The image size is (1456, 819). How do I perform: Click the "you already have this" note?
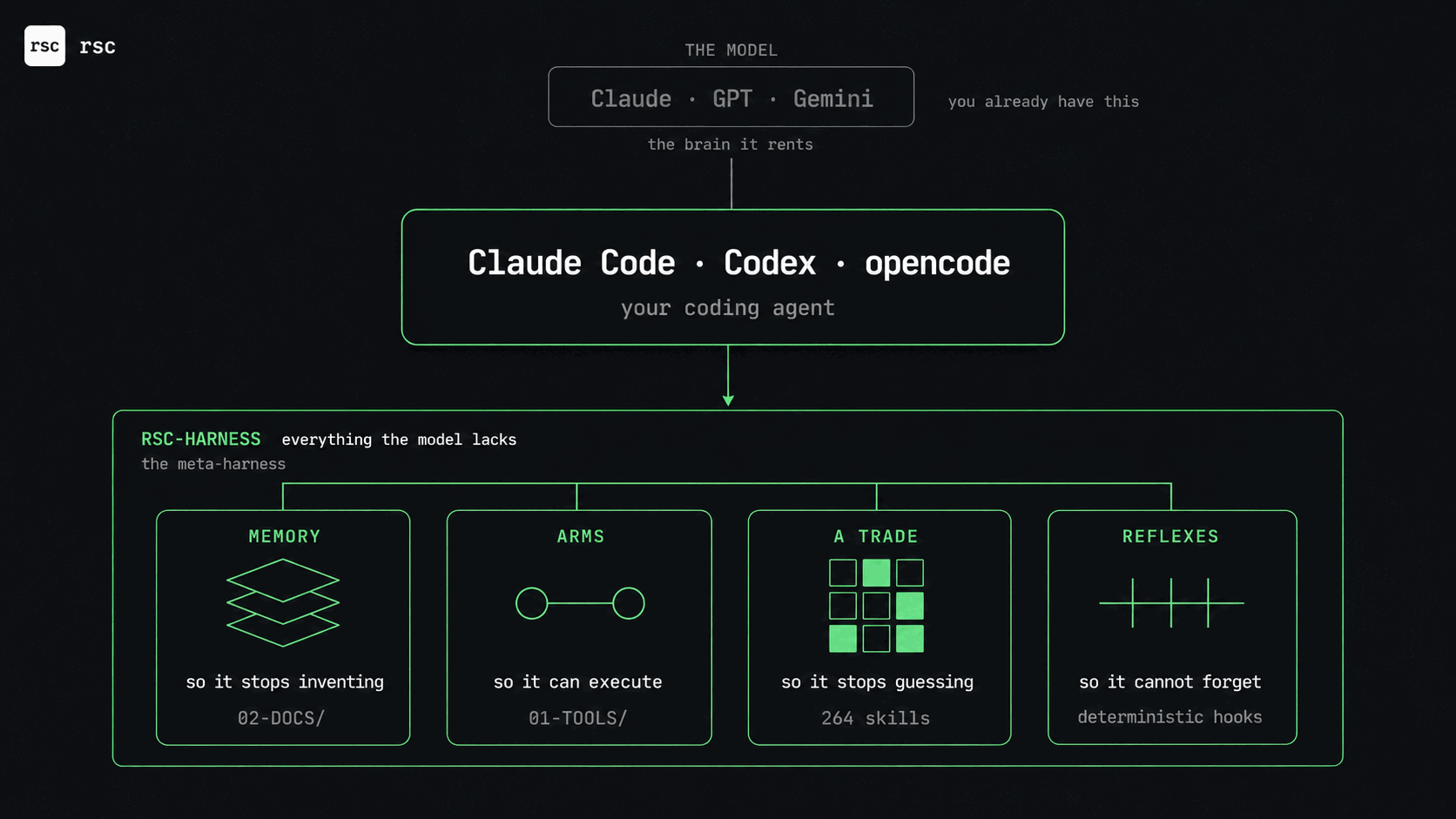[x=1043, y=102]
